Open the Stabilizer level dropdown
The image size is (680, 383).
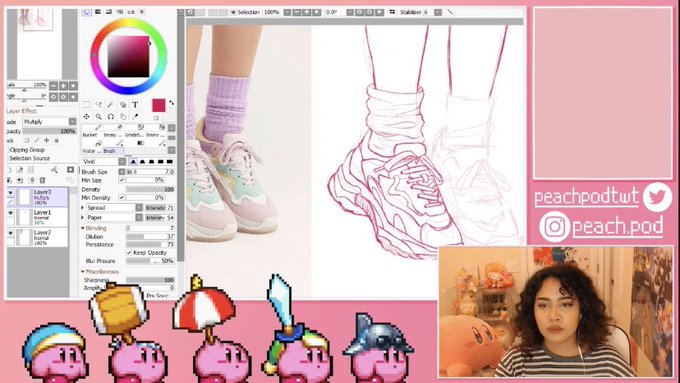tap(438, 12)
